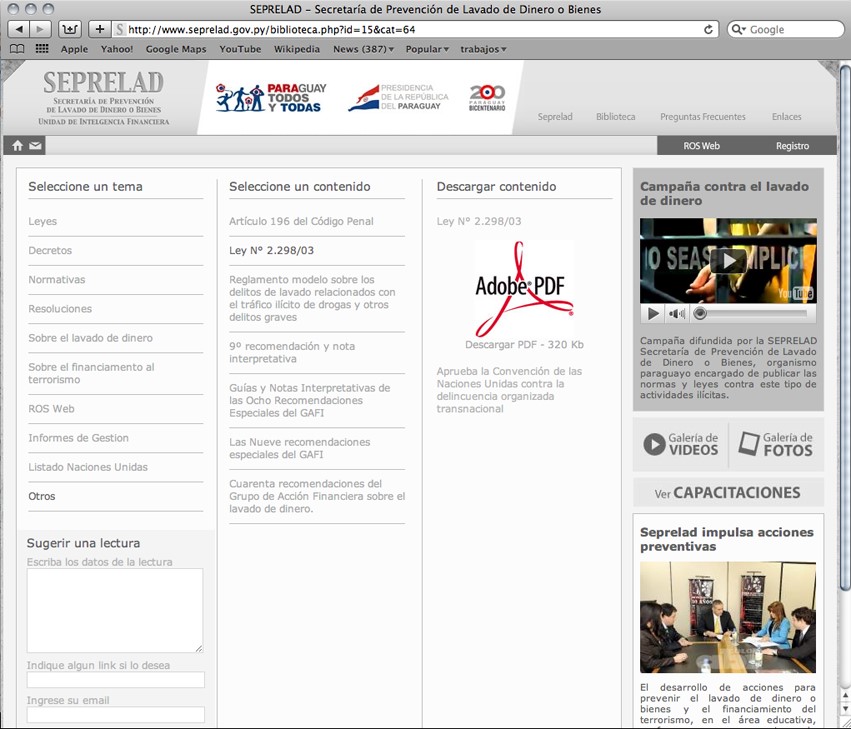Viewport: 851px width, 729px height.
Task: Select the Resoluciones topic
Action: click(60, 309)
